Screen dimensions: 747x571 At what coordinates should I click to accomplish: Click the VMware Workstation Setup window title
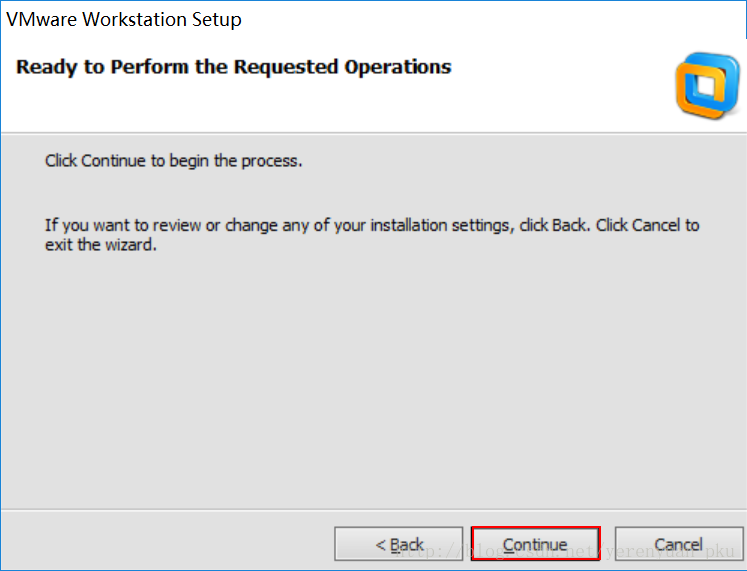[124, 19]
